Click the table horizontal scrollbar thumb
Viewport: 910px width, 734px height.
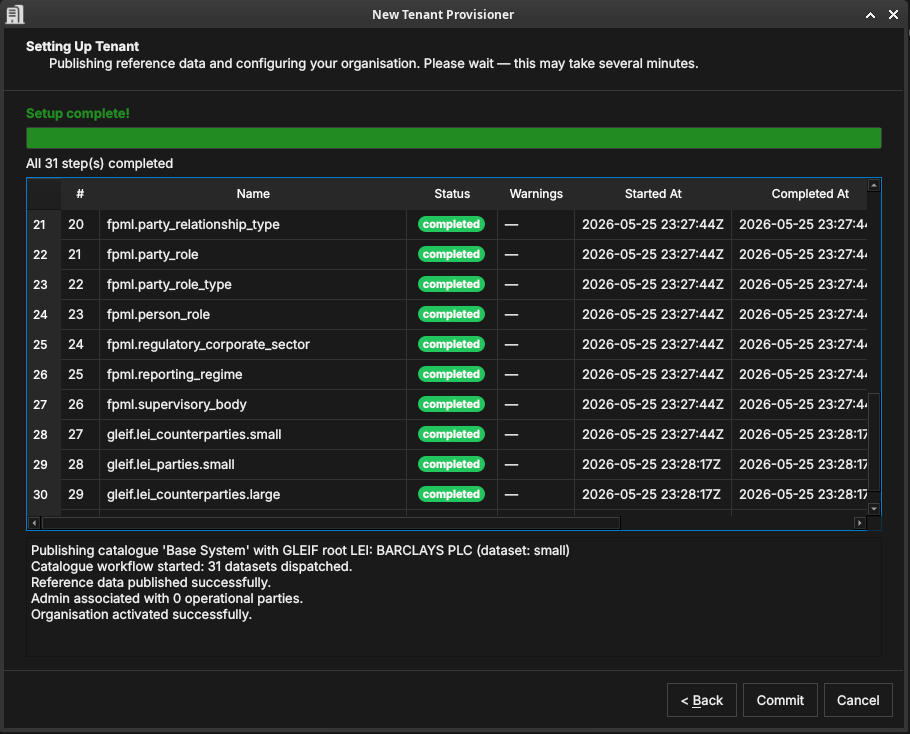(331, 523)
